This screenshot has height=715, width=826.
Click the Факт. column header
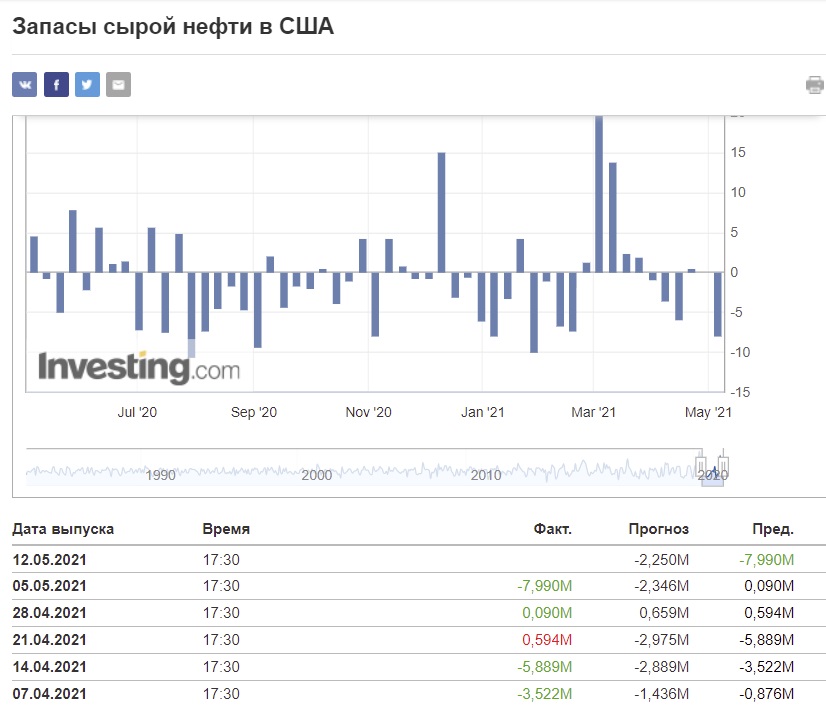pyautogui.click(x=553, y=529)
